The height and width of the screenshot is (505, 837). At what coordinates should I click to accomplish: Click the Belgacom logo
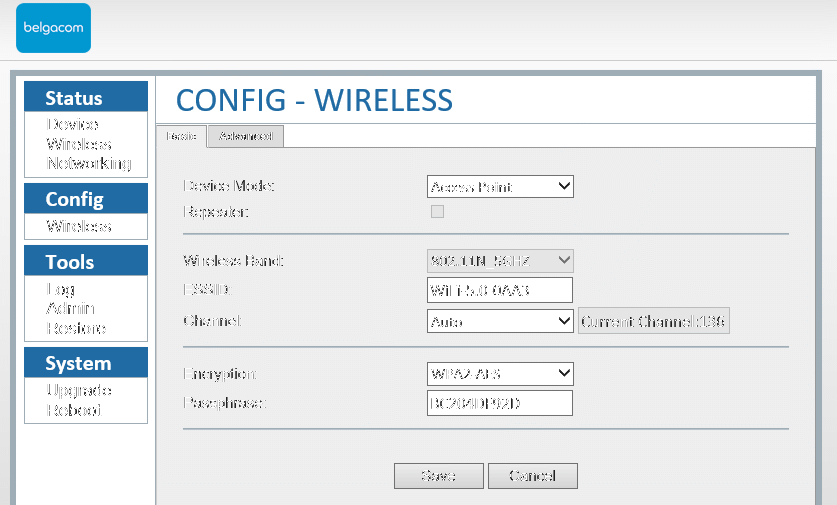(53, 26)
